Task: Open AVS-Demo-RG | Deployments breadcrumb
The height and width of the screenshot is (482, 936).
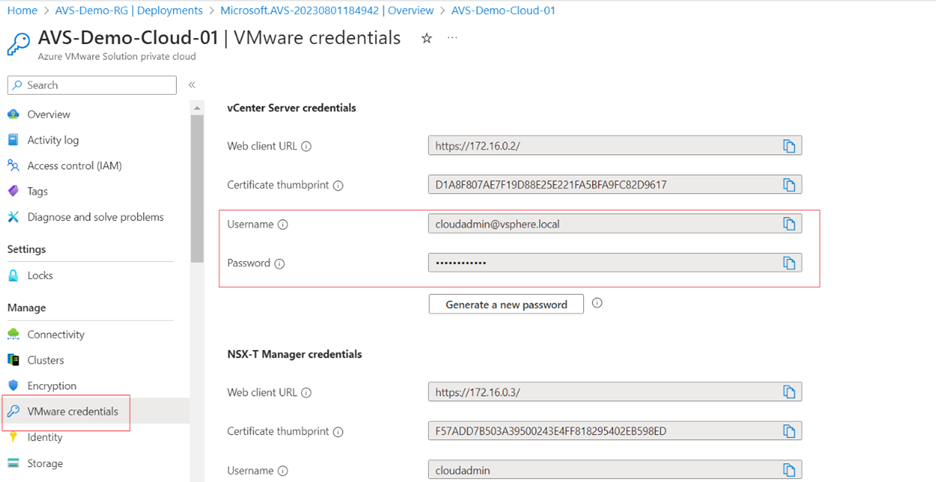Action: [129, 10]
